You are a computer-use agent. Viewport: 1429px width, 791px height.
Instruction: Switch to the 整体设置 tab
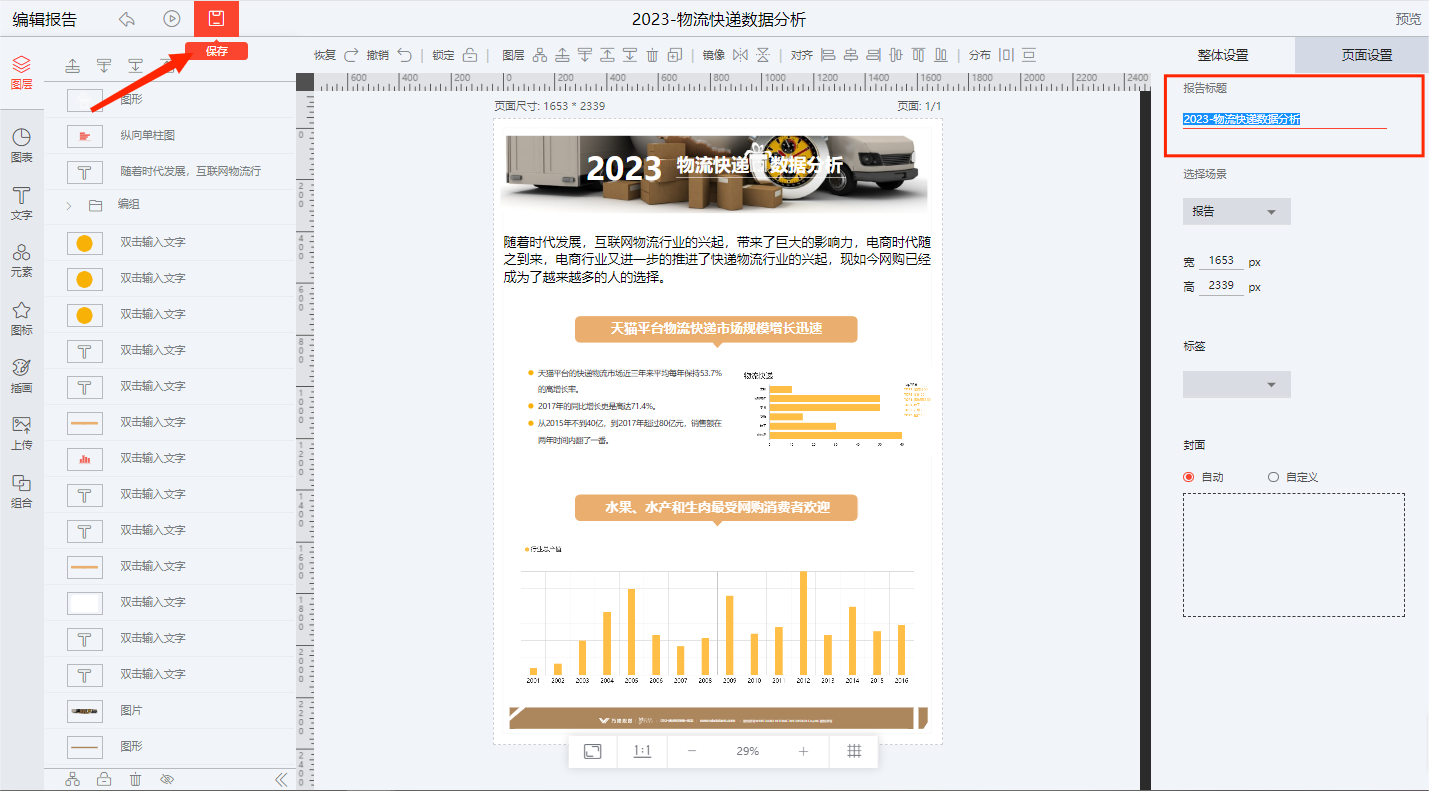[1222, 55]
